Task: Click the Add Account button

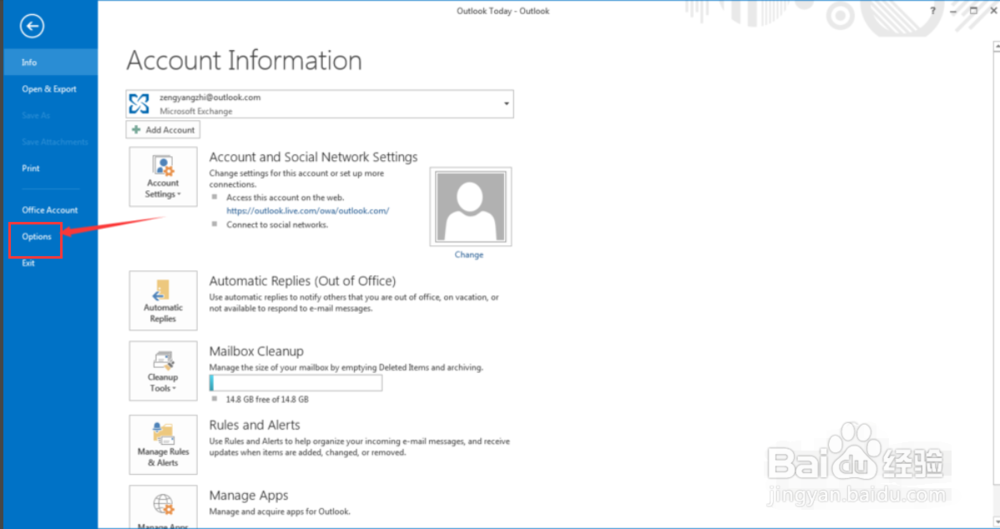Action: [163, 130]
